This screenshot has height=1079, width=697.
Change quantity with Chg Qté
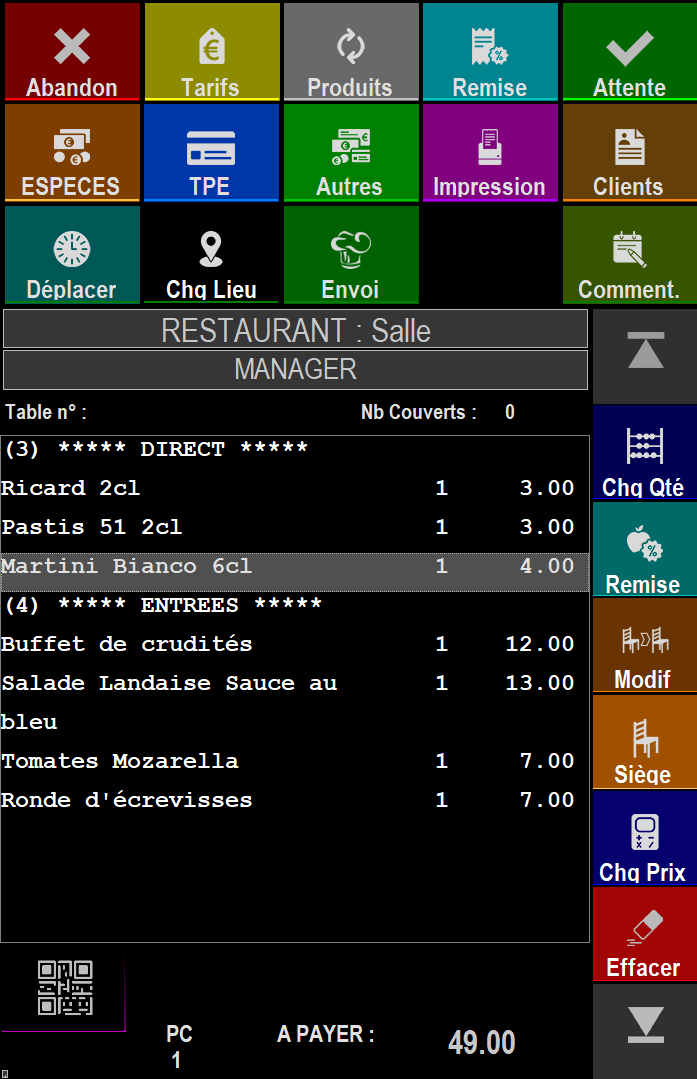[x=645, y=452]
